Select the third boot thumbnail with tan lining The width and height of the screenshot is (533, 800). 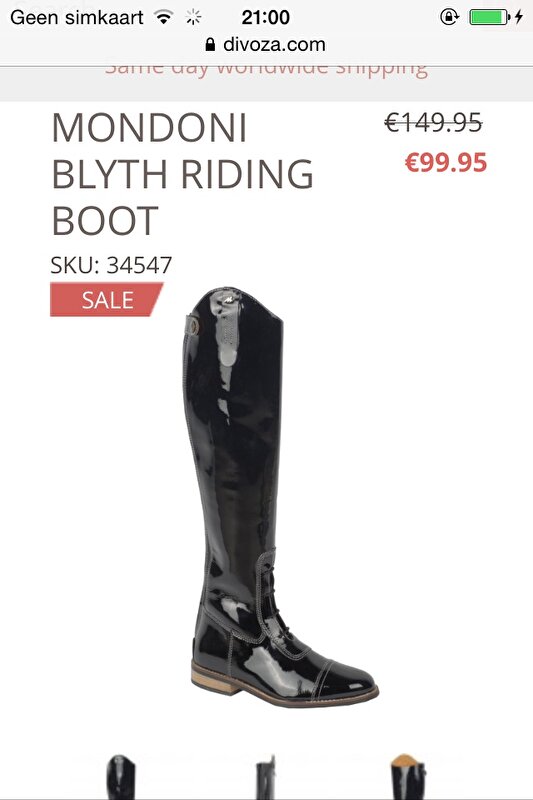pyautogui.click(x=408, y=777)
